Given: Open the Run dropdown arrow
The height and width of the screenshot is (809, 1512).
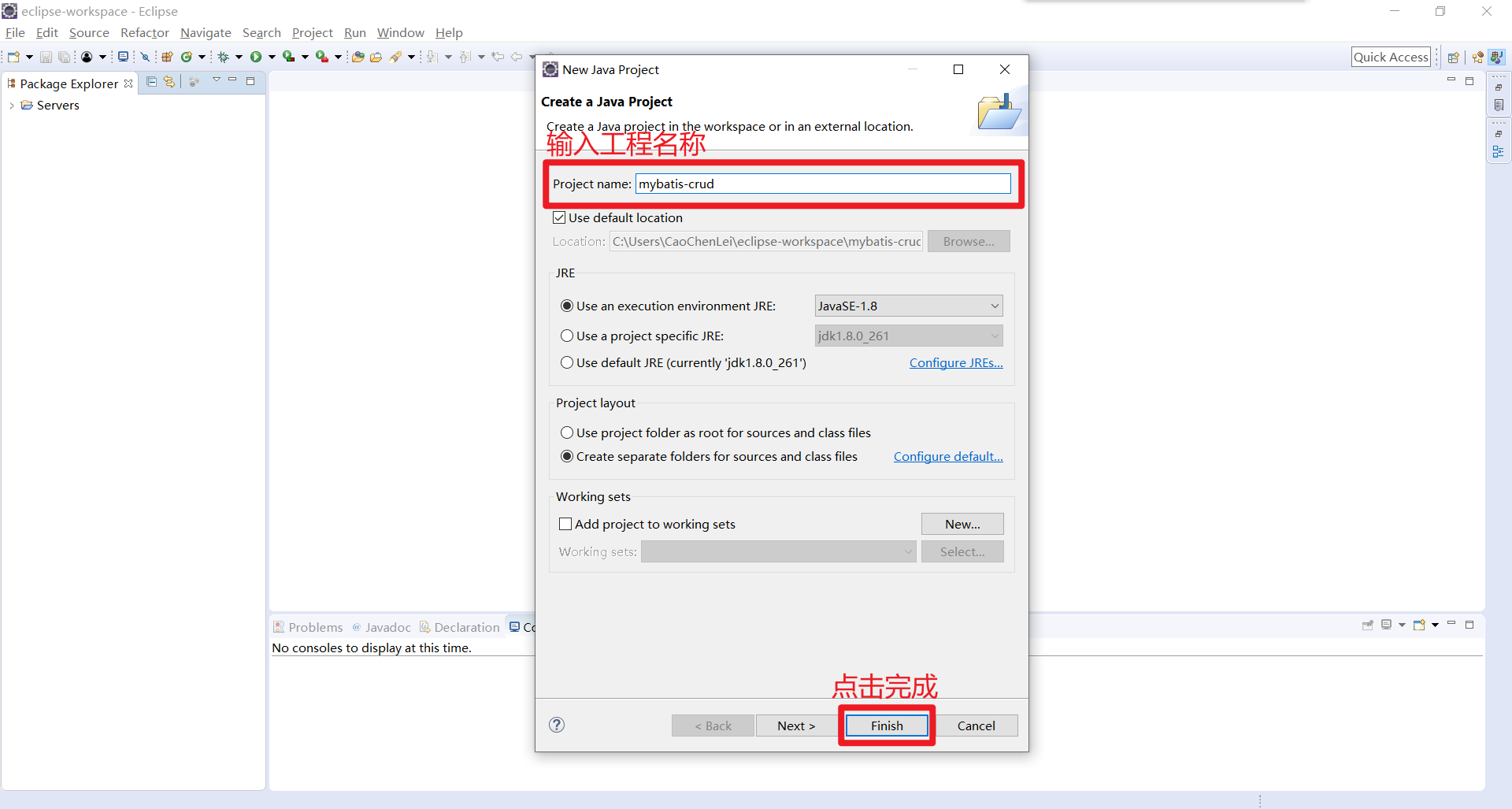Looking at the screenshot, I should click(272, 57).
